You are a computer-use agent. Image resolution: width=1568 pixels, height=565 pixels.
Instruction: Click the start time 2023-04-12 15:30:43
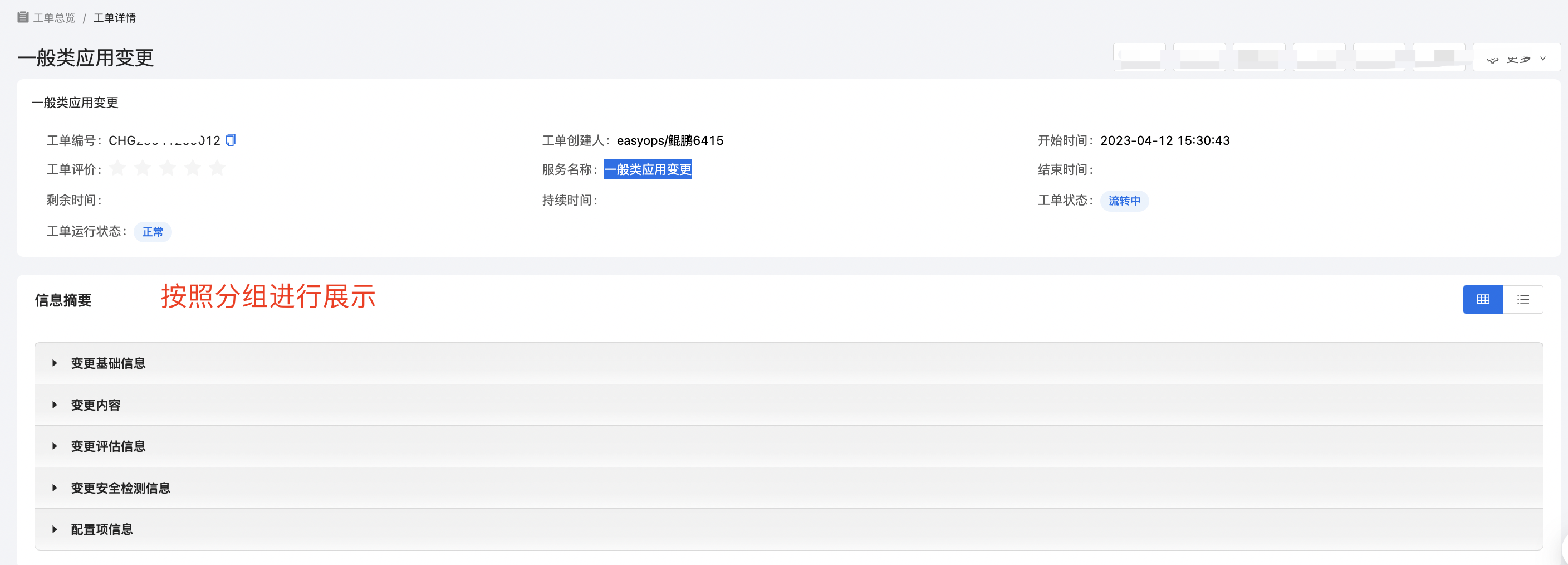1165,140
